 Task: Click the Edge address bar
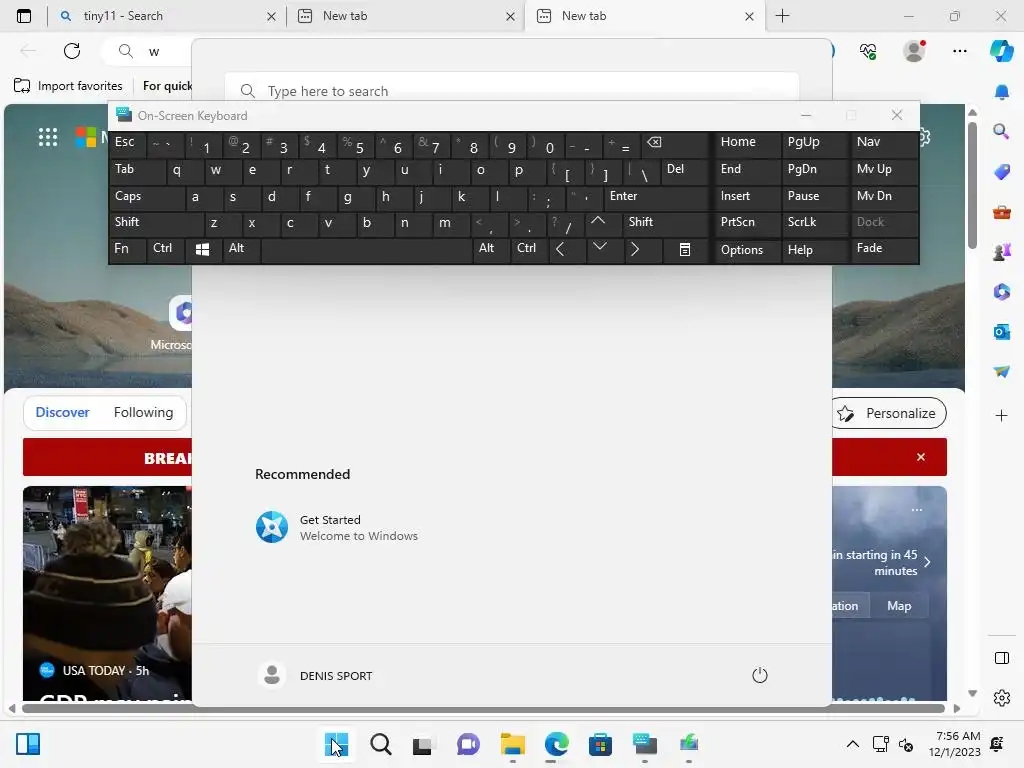(x=147, y=51)
